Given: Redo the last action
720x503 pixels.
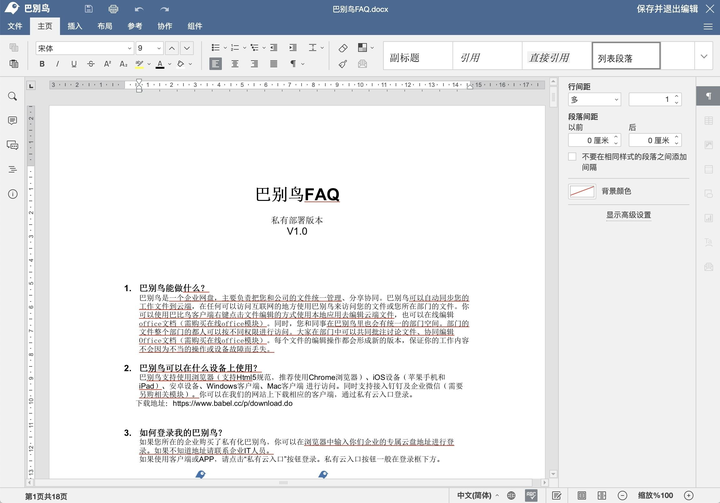Looking at the screenshot, I should 165,9.
